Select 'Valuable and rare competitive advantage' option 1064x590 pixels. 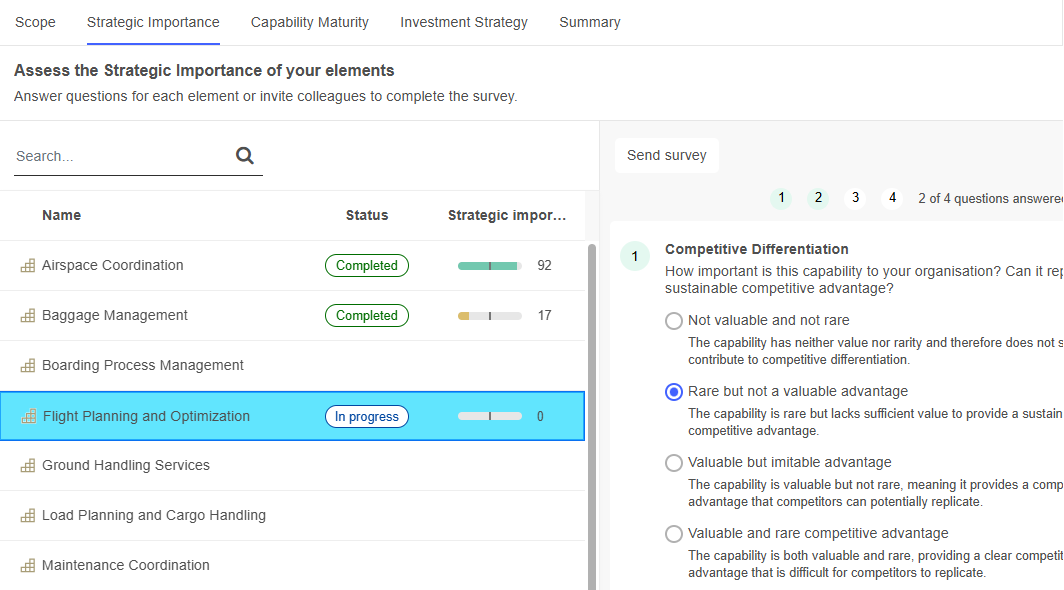click(674, 534)
